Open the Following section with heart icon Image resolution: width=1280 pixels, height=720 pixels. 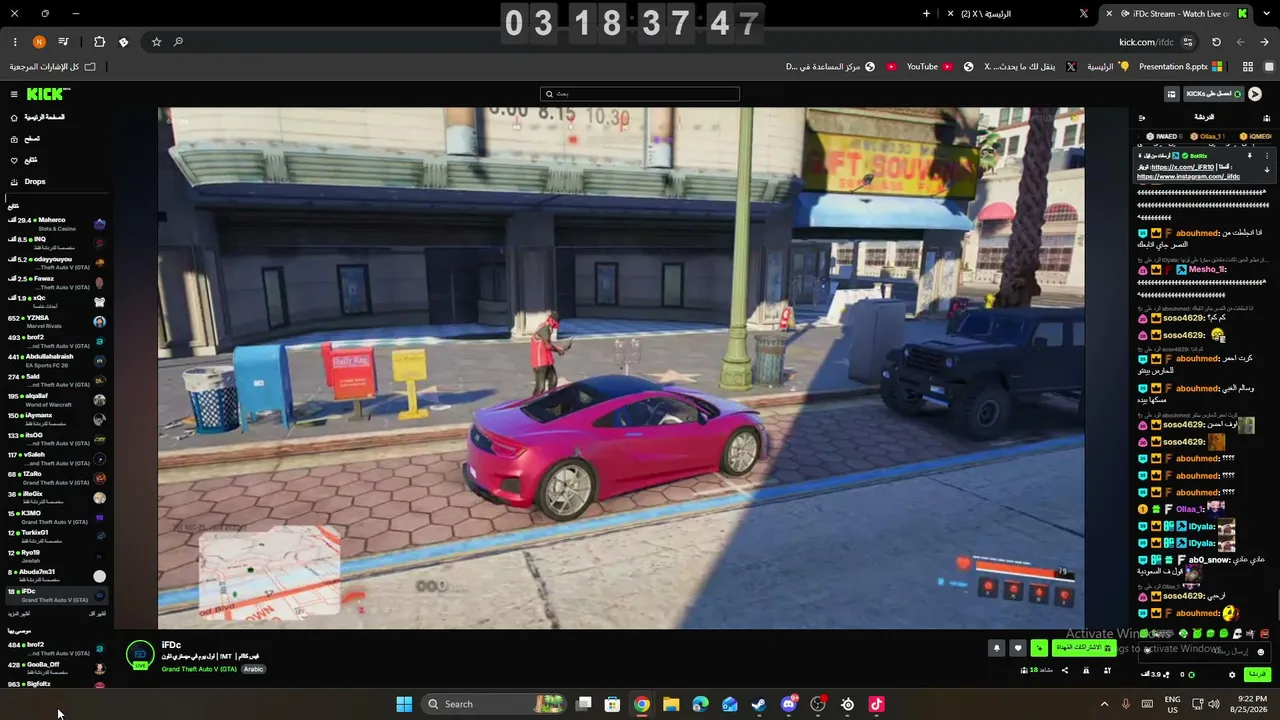pyautogui.click(x=25, y=160)
